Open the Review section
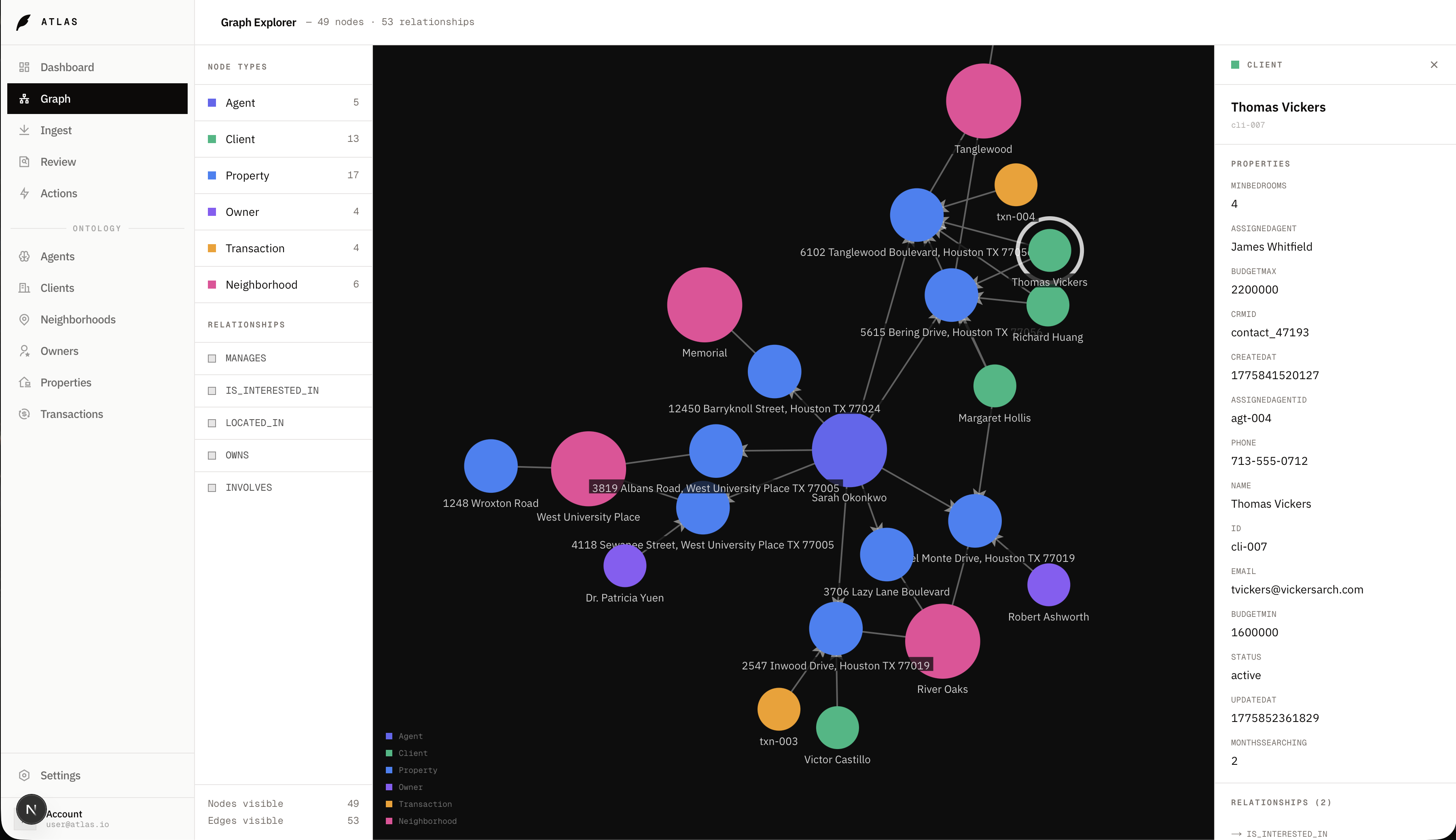Screen dimensions: 1456x840 point(97,162)
